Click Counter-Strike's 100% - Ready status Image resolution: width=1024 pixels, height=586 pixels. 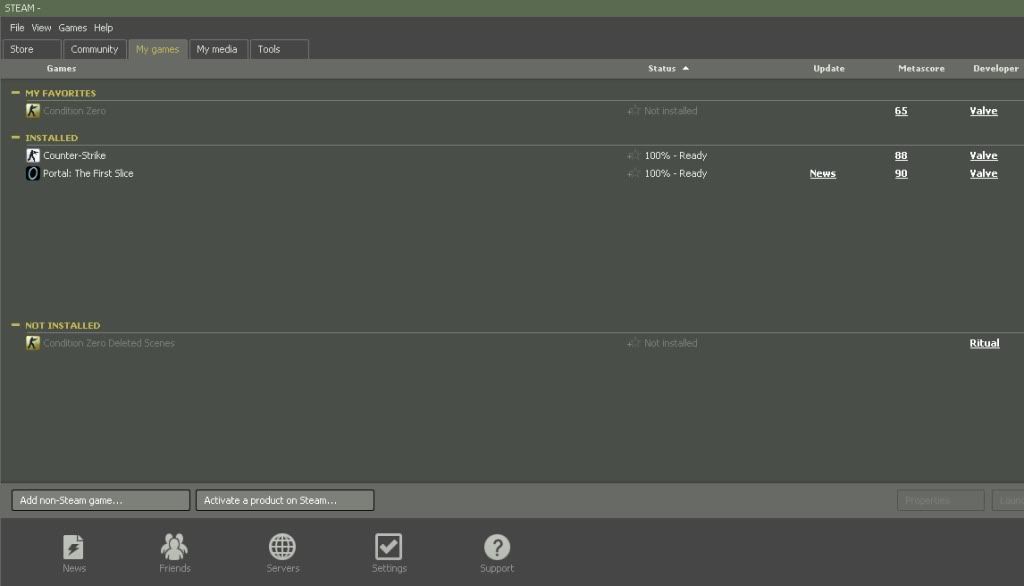click(676, 155)
